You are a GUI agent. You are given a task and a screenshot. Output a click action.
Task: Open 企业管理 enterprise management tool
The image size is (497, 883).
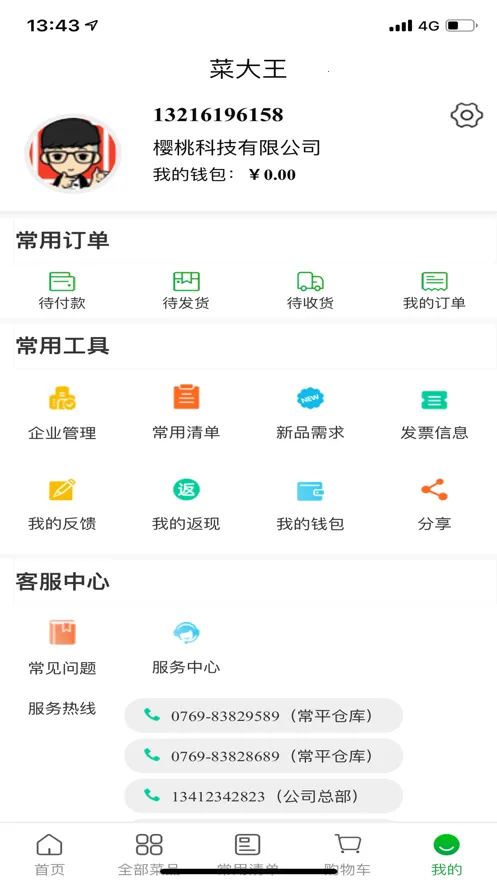[62, 398]
